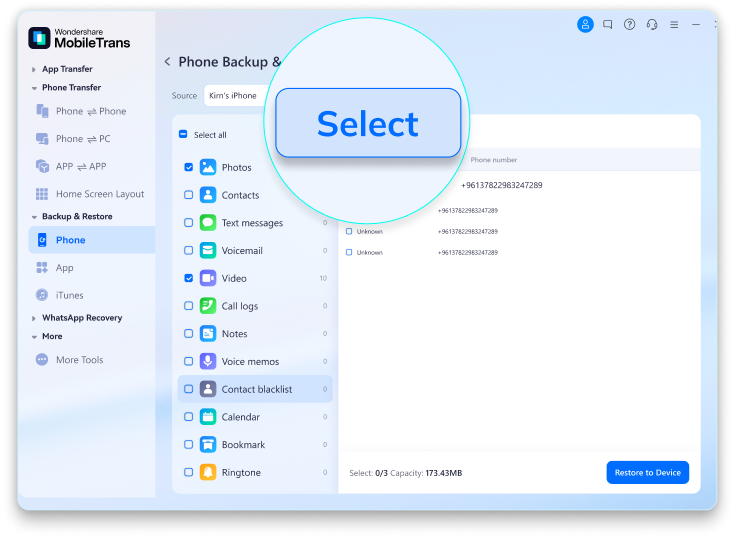Collapse the Phone Transfer section
The height and width of the screenshot is (539, 735).
pos(34,88)
